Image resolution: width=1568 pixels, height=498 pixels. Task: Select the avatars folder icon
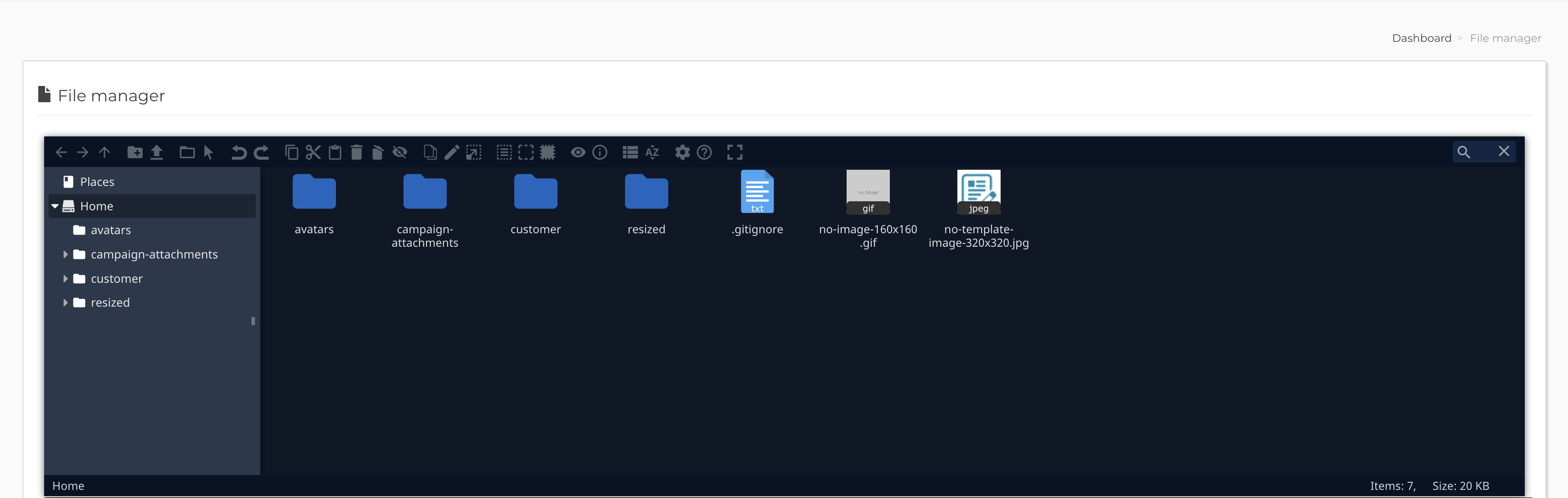click(x=314, y=192)
